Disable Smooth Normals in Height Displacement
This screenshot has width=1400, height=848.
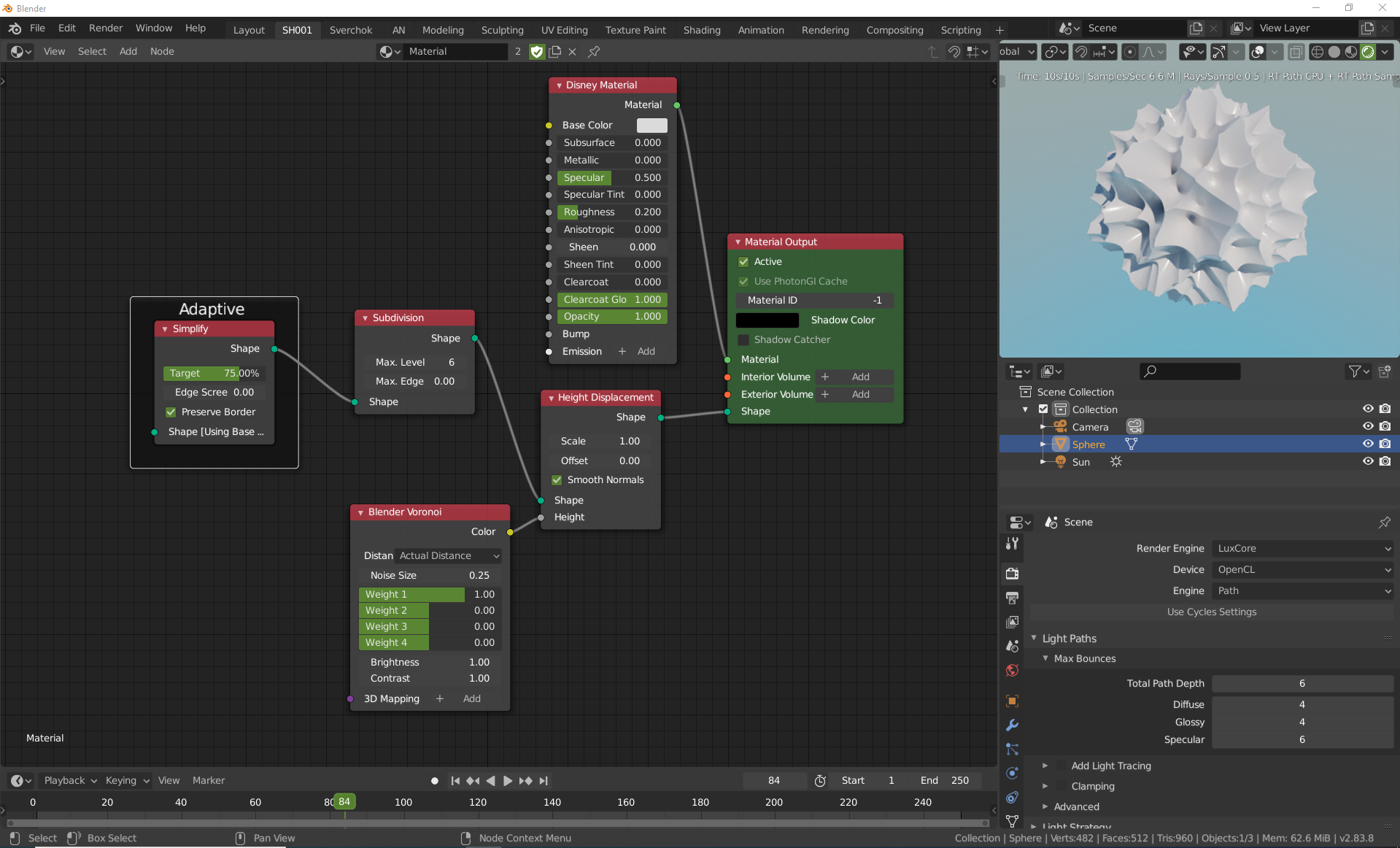[557, 480]
